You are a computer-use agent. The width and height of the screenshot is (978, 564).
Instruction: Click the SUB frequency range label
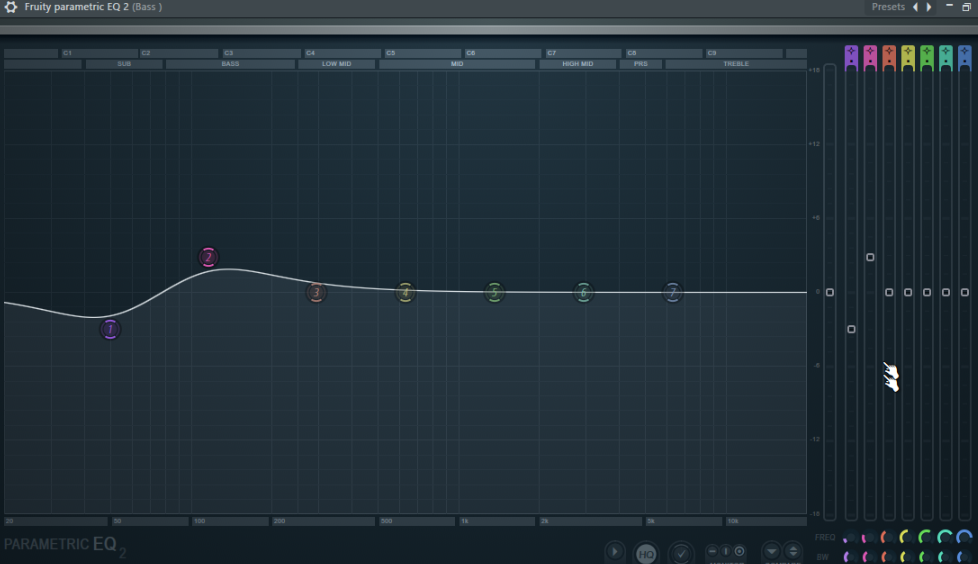tap(124, 64)
